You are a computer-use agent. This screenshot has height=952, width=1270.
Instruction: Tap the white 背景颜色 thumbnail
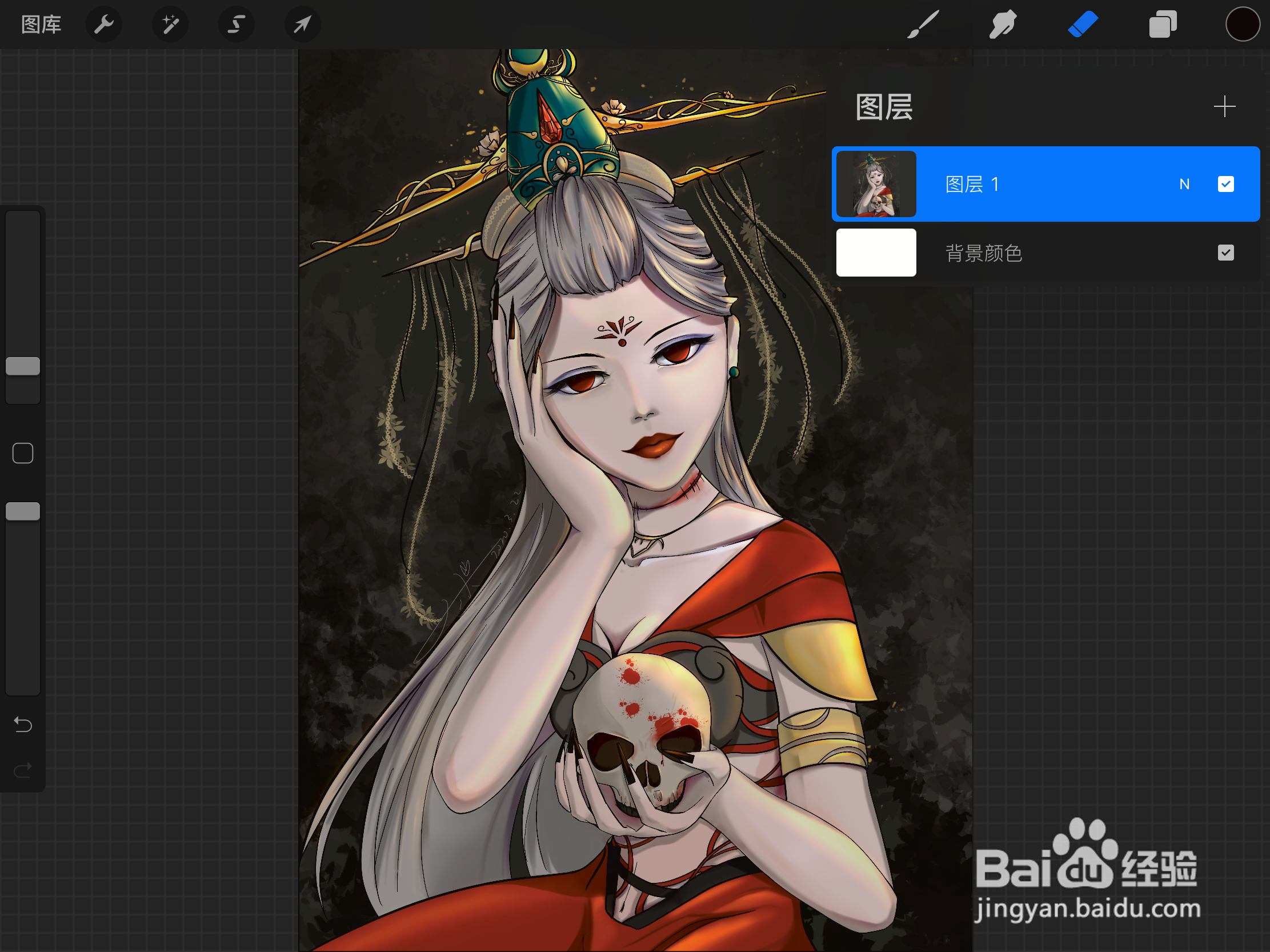pos(876,253)
